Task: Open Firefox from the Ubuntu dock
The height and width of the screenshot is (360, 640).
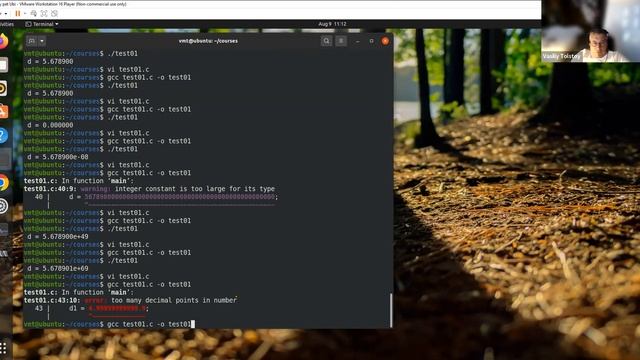Action: tap(2, 41)
